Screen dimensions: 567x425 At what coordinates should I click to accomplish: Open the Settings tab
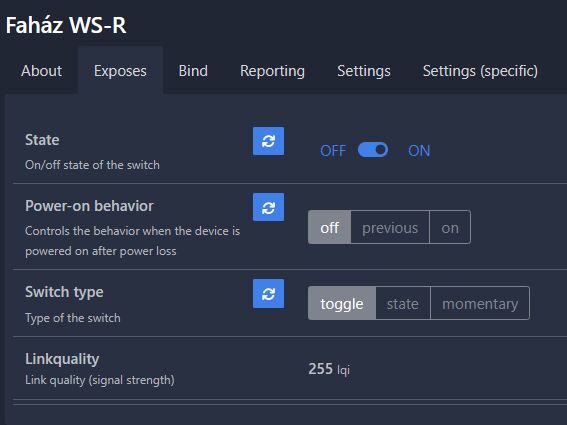click(364, 71)
